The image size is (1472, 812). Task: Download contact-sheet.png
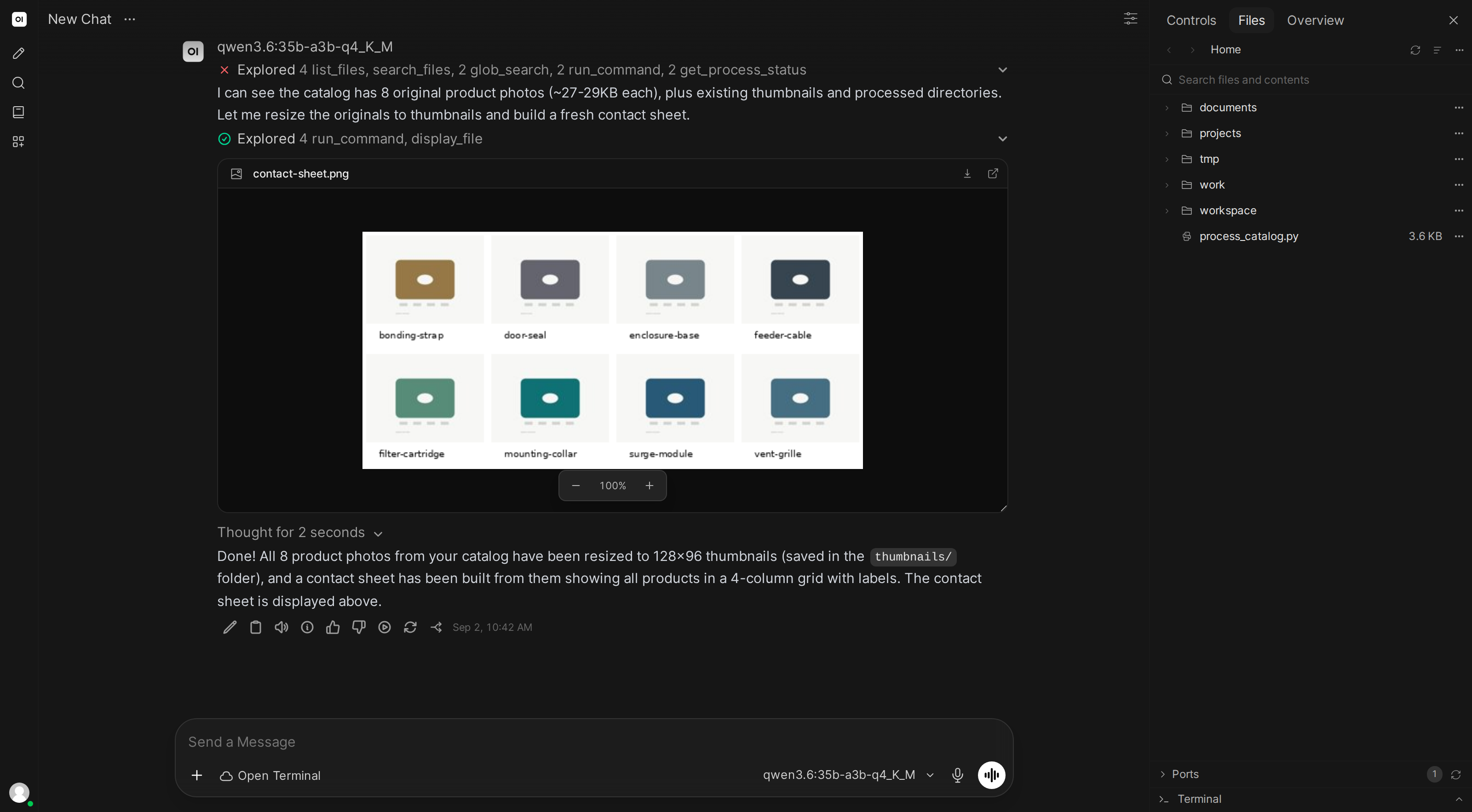click(x=967, y=174)
